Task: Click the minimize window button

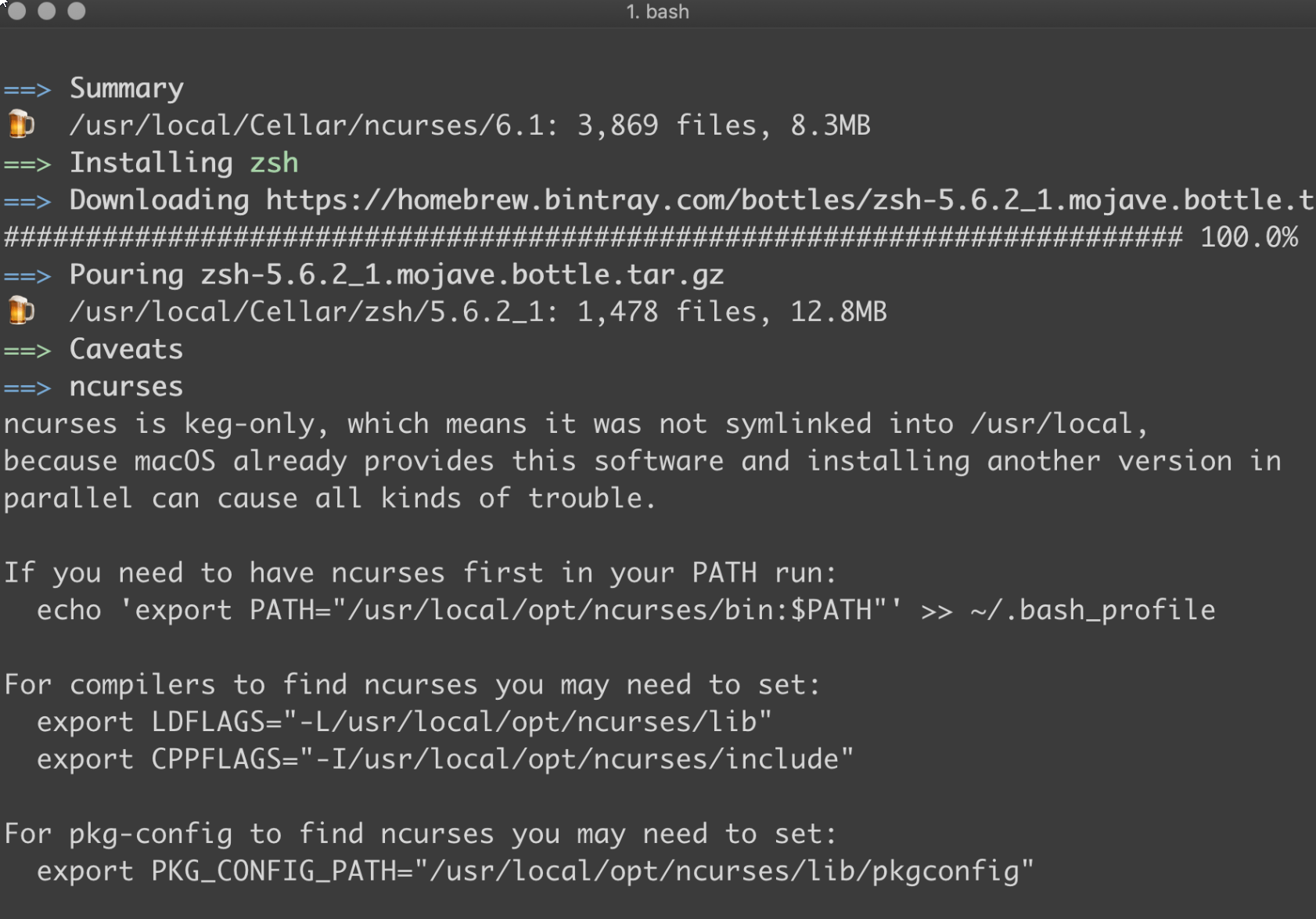Action: (x=47, y=11)
